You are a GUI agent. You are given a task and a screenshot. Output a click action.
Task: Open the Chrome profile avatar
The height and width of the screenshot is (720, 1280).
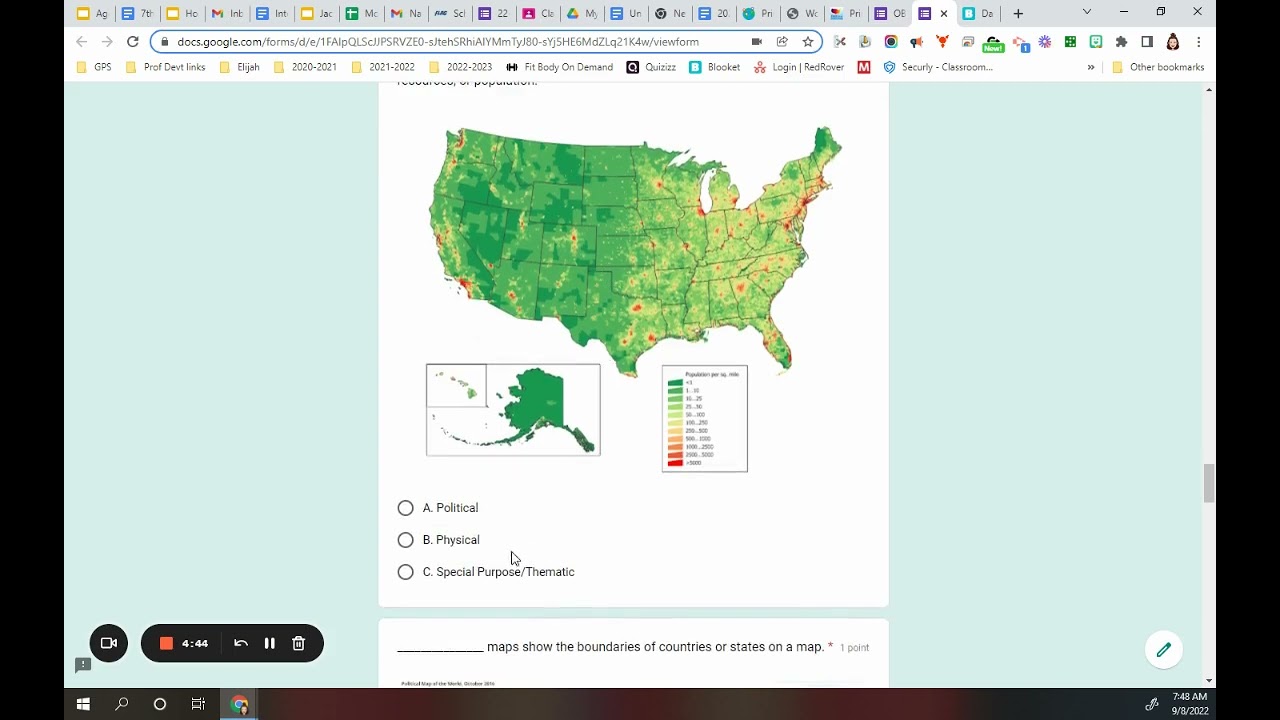[1173, 42]
